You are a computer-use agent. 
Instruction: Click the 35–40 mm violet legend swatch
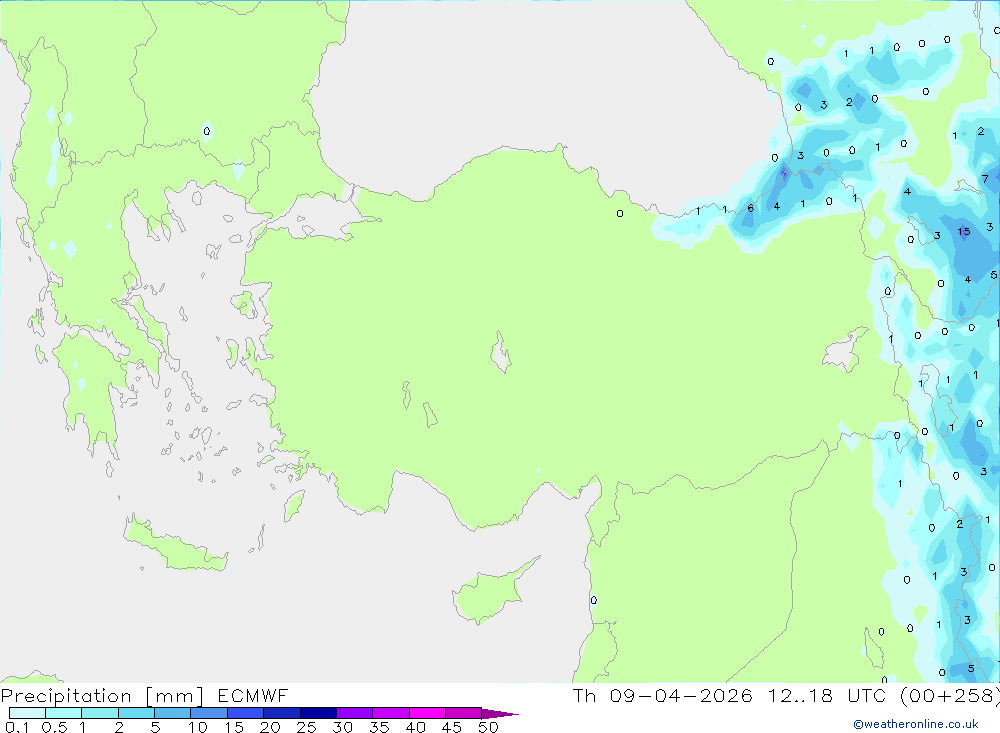pyautogui.click(x=391, y=713)
